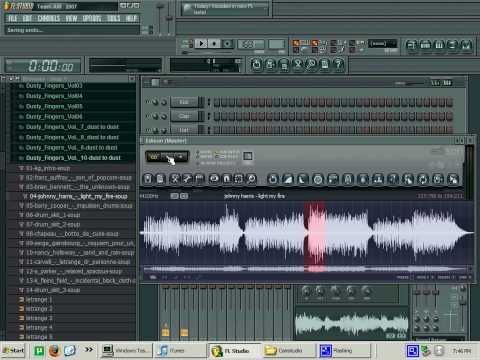Click the Hat channel button
Screen dimensions: 480x360
click(184, 130)
